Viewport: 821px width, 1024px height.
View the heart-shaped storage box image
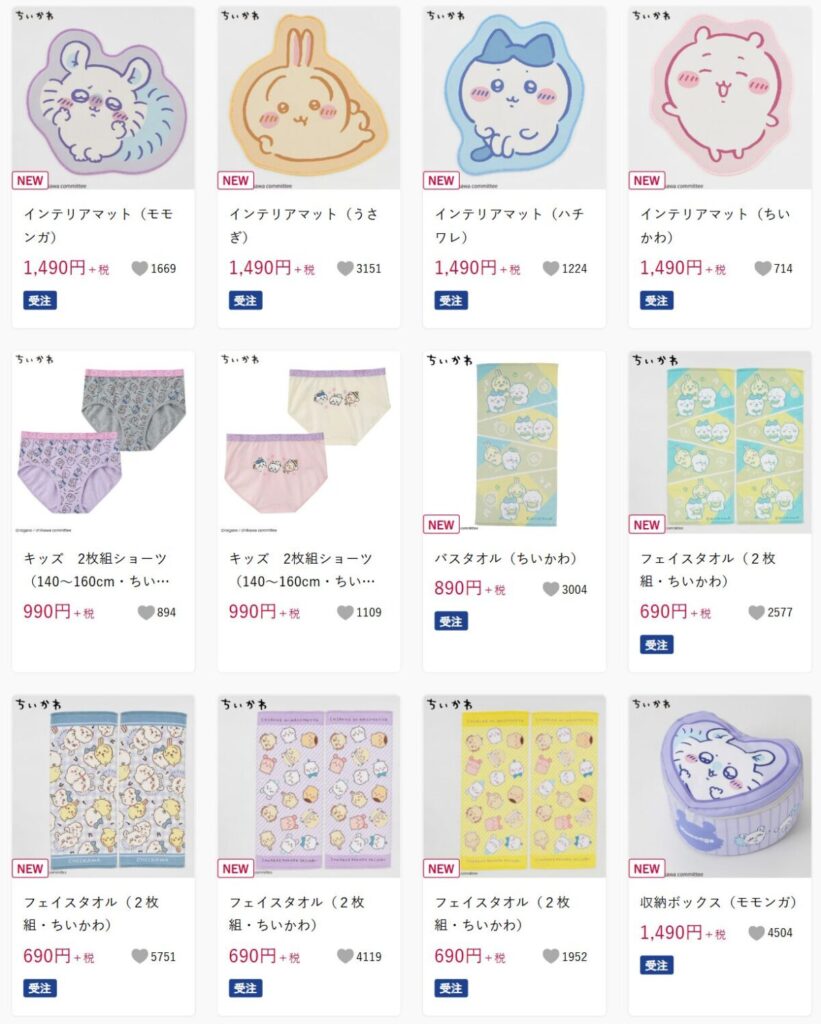tap(720, 786)
